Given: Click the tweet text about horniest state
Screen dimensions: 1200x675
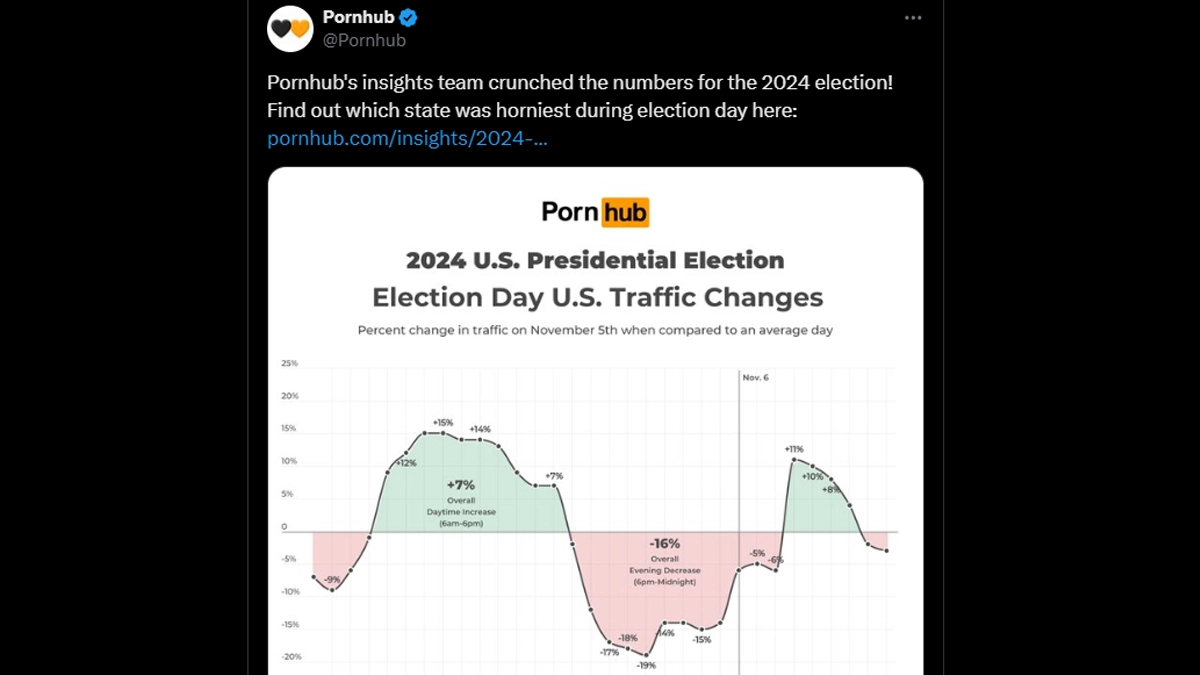Looking at the screenshot, I should [532, 110].
